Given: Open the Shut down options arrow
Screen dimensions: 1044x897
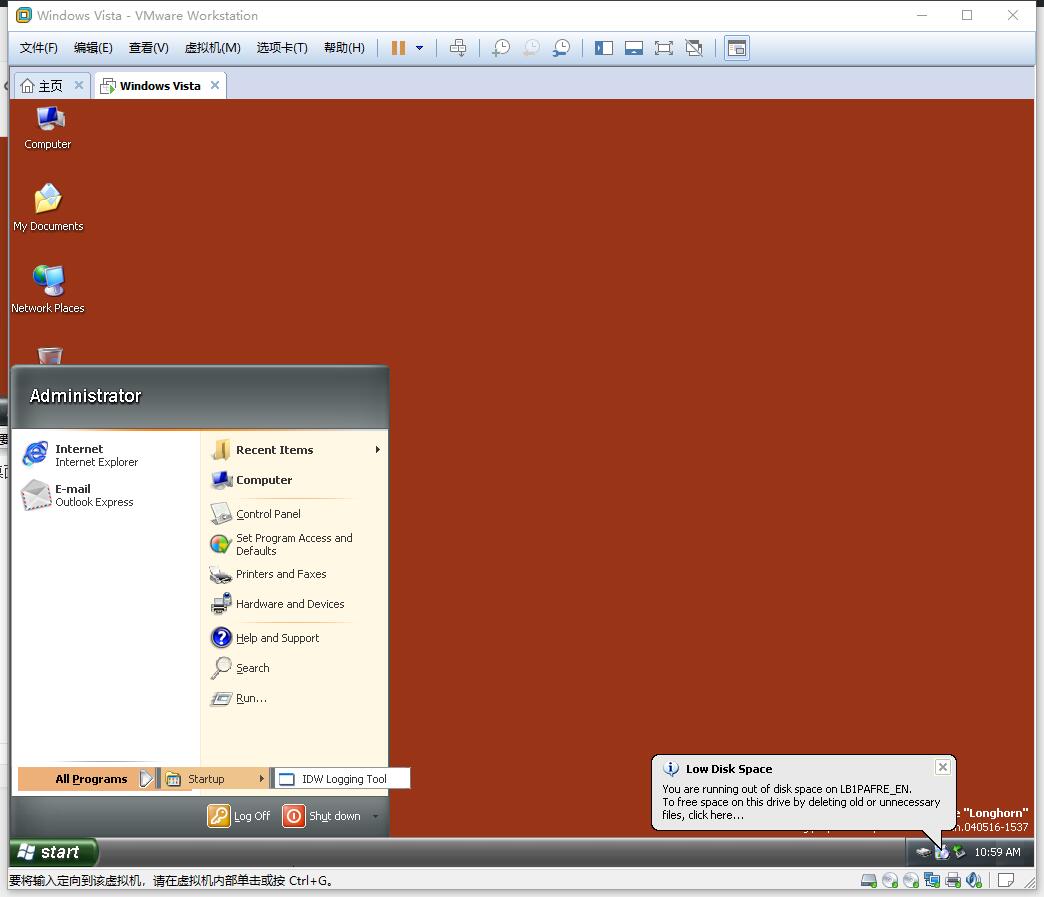Looking at the screenshot, I should [375, 816].
